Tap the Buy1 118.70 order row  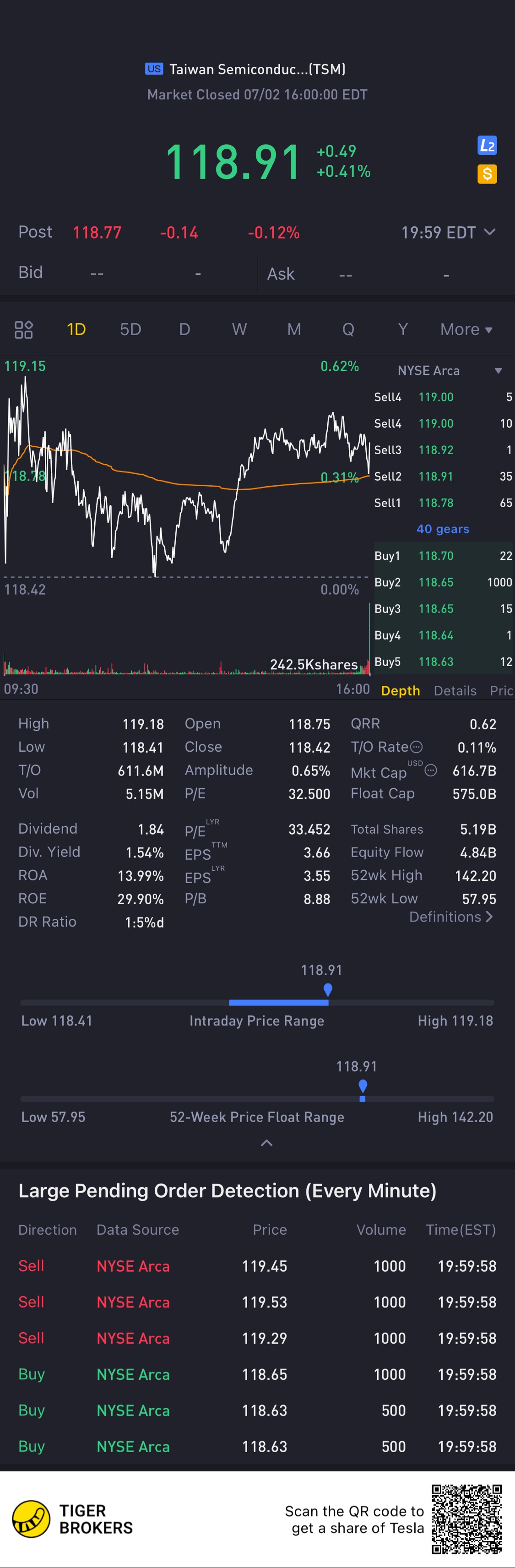[x=443, y=556]
